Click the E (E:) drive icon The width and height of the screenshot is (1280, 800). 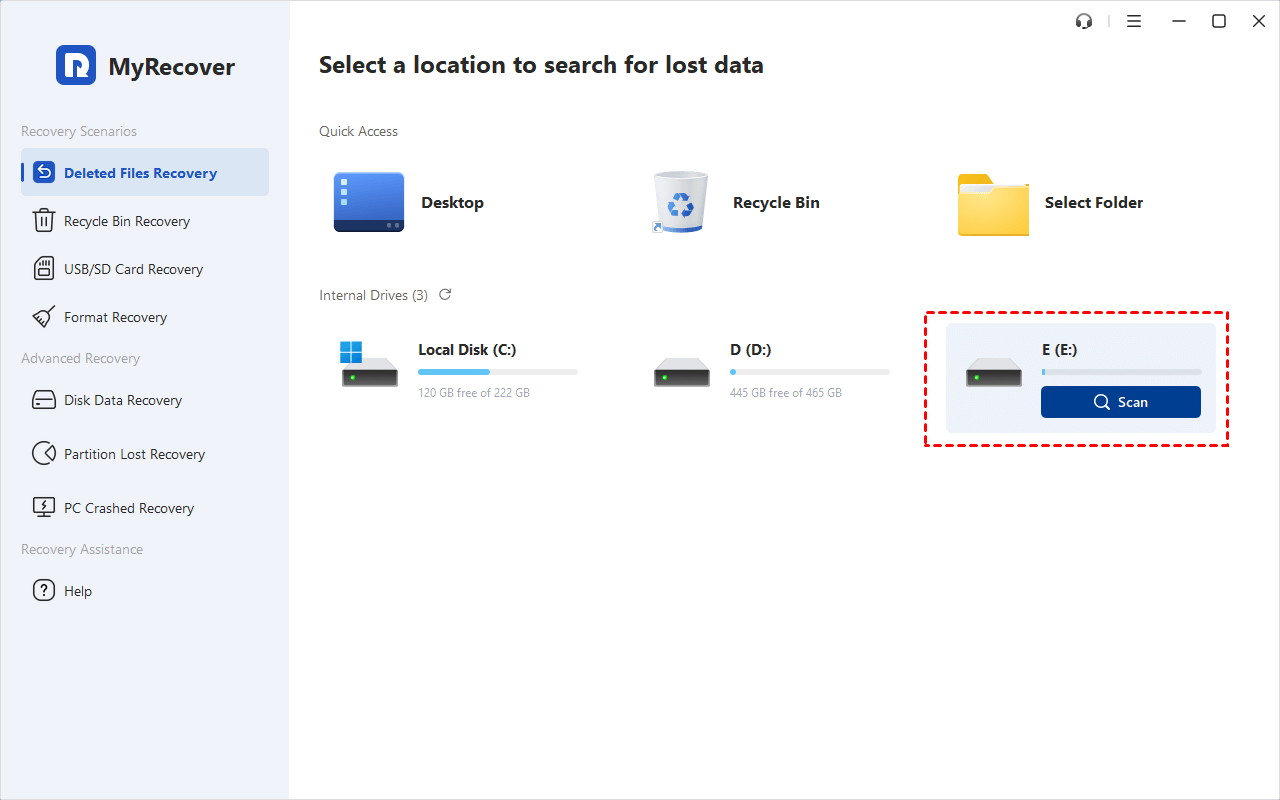(x=994, y=373)
